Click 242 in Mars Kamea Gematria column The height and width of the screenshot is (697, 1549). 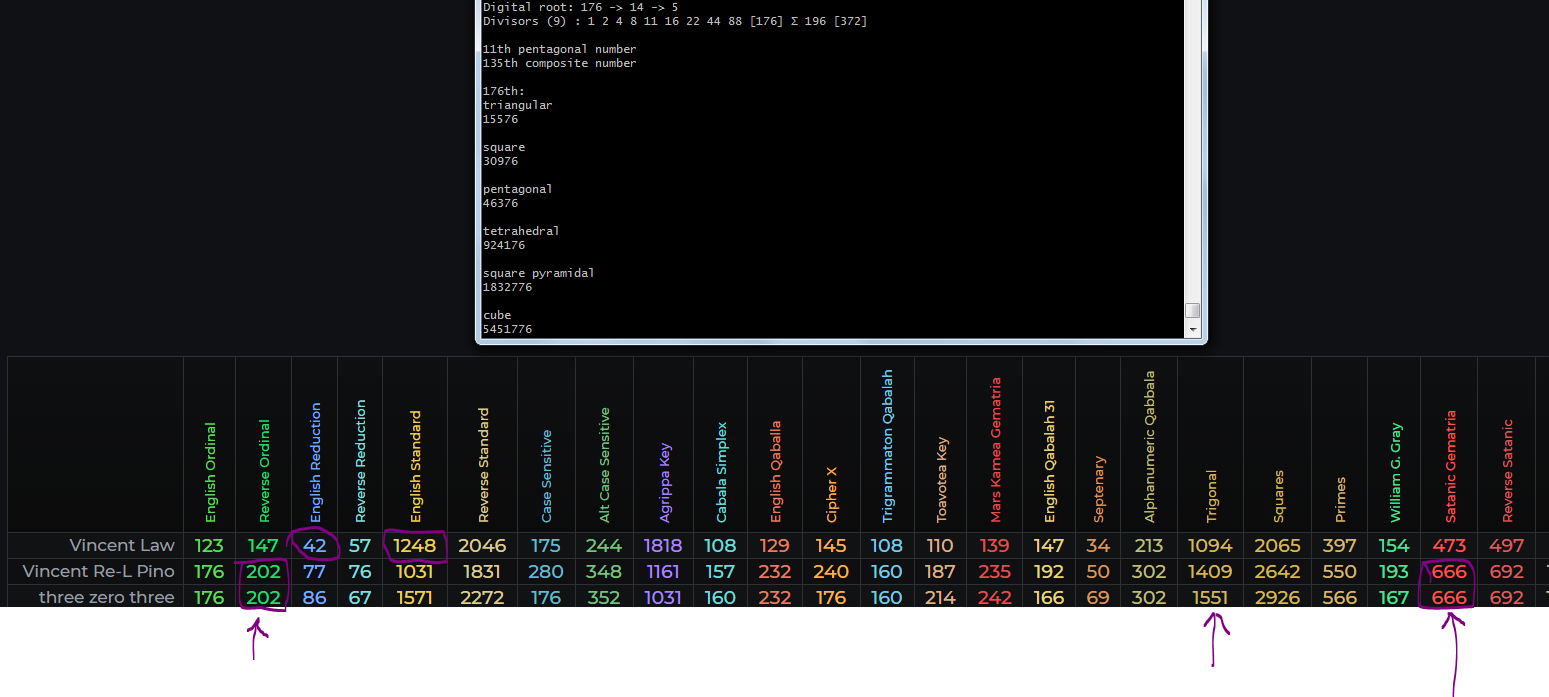[995, 598]
